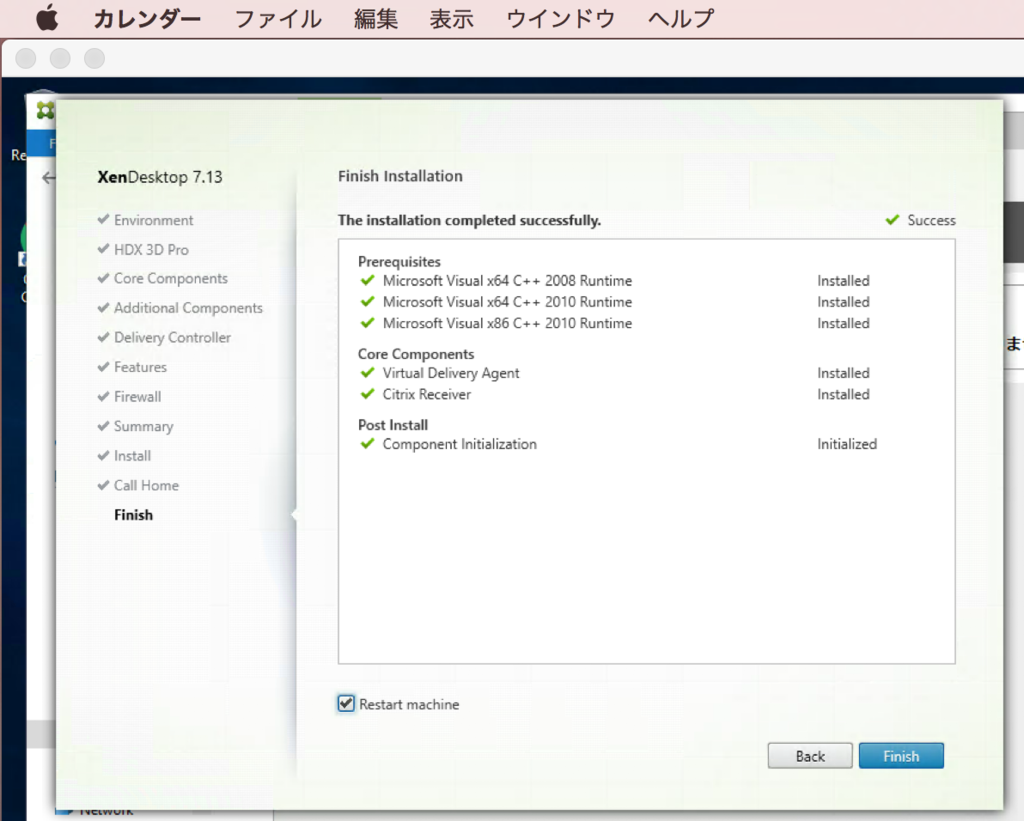Click 'Component Initialization' text
This screenshot has height=821, width=1024.
[x=460, y=444]
